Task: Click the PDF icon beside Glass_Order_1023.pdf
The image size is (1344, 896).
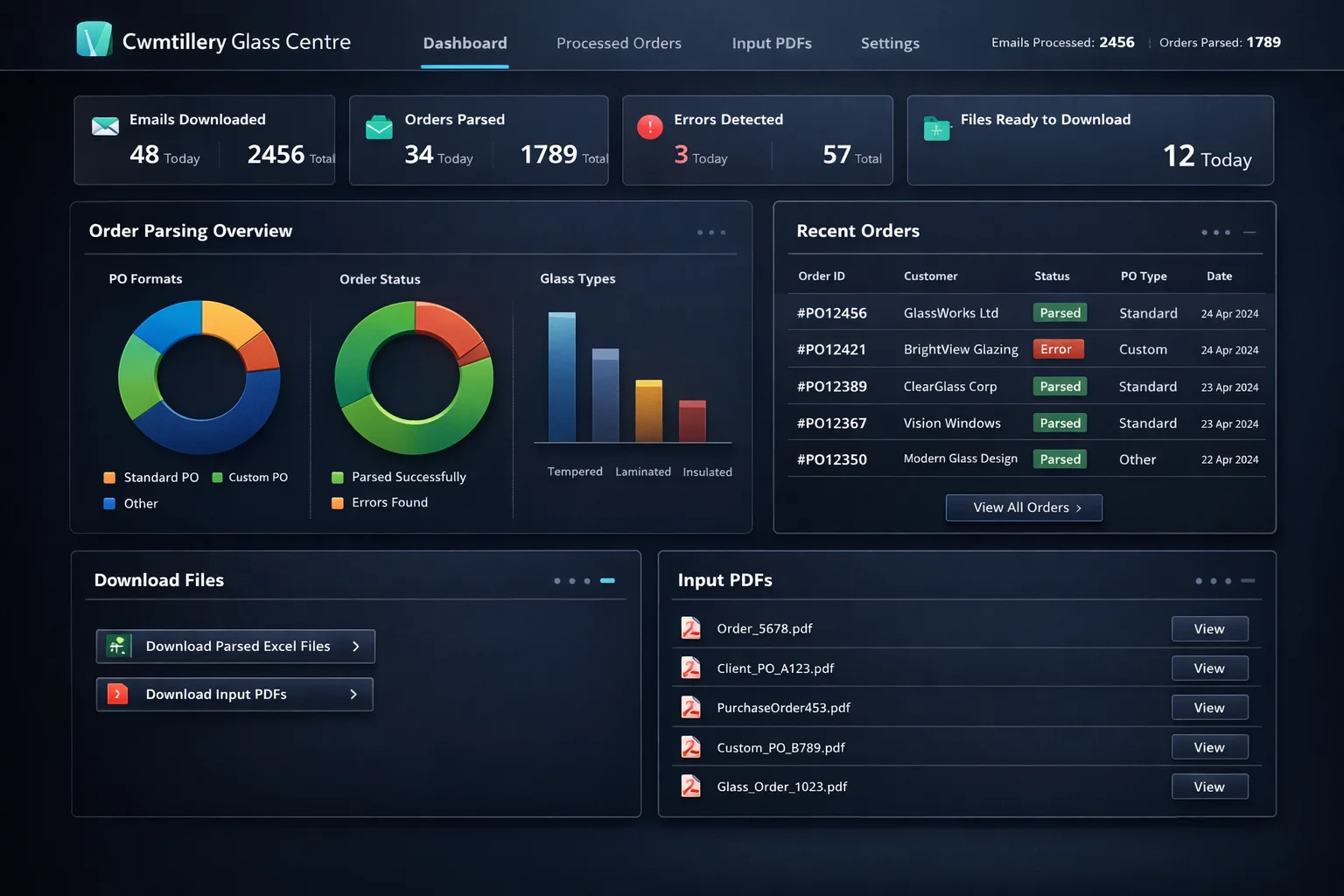Action: pos(691,786)
